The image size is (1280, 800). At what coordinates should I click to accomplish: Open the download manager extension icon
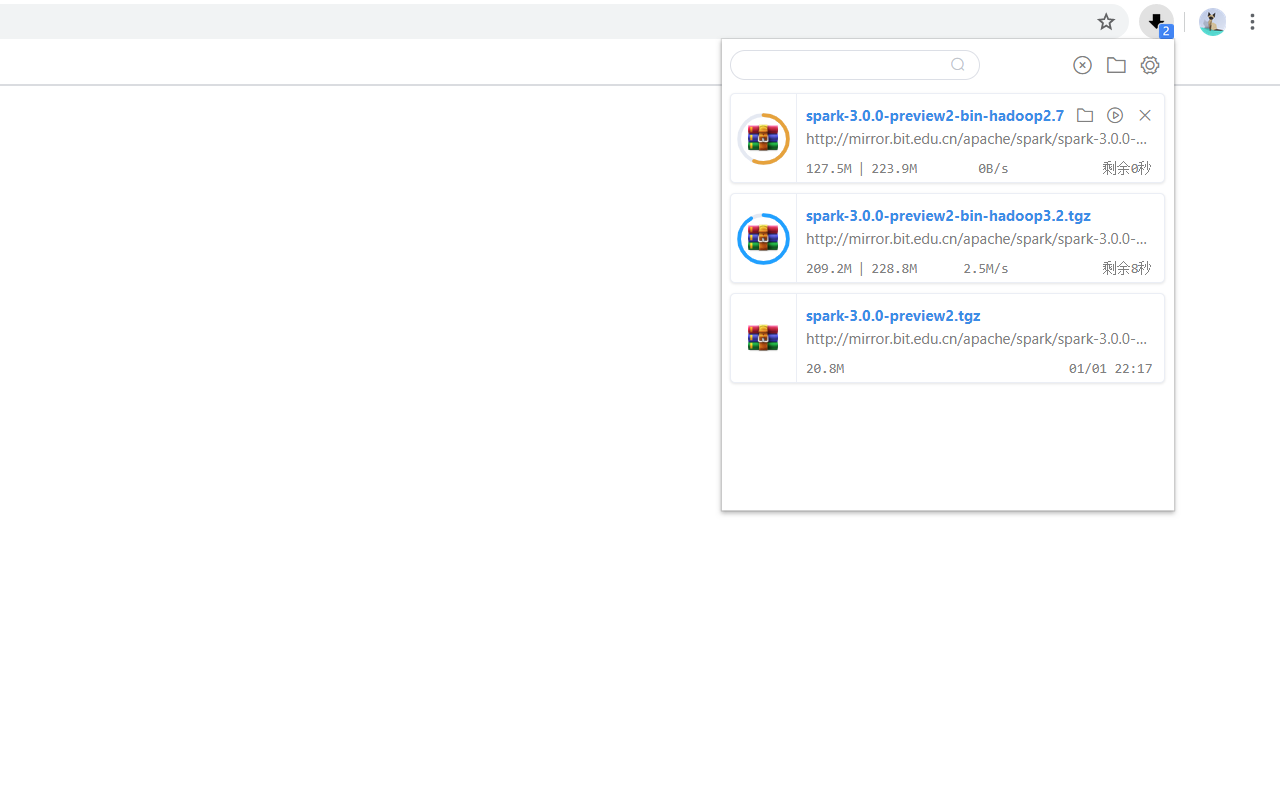click(x=1157, y=22)
